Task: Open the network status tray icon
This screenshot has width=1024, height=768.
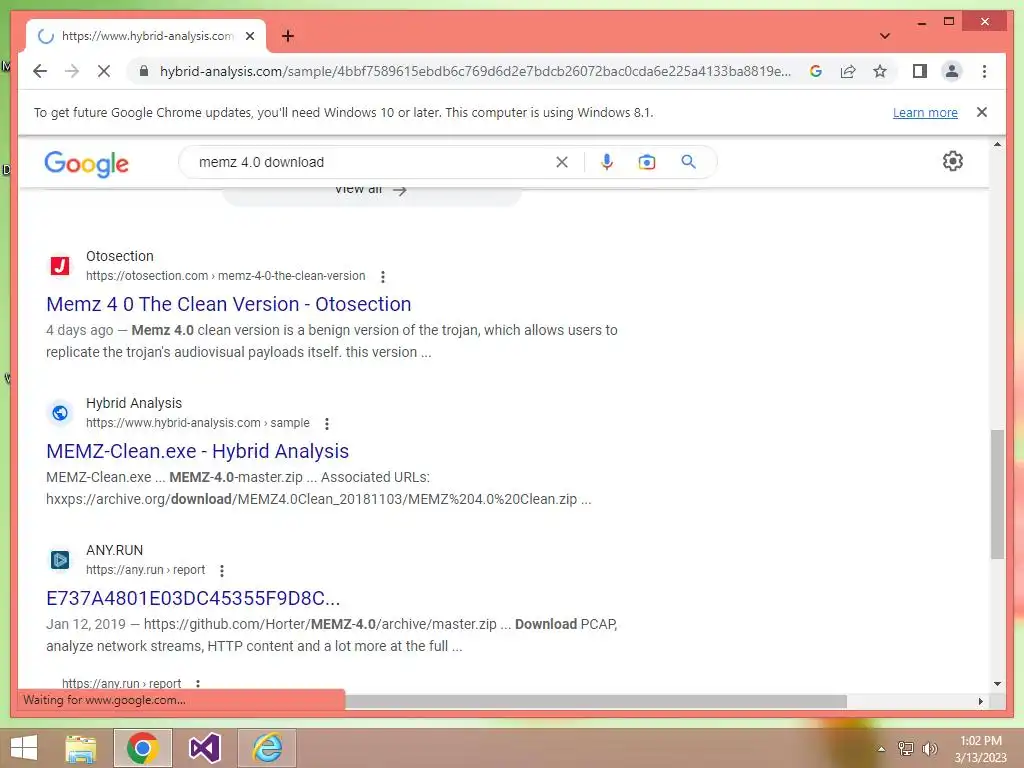Action: [x=906, y=749]
